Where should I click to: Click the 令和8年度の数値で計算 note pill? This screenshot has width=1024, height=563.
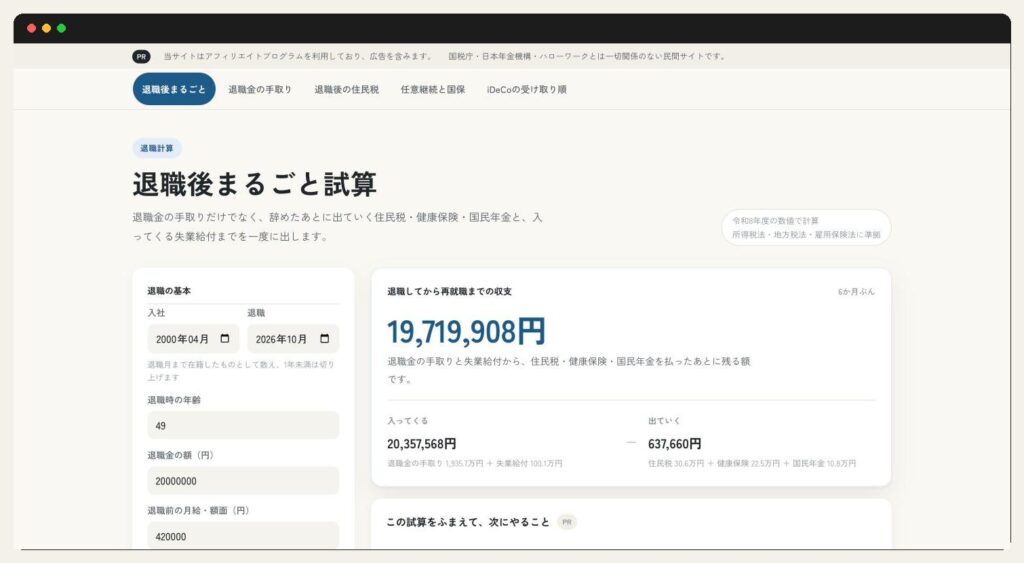tap(806, 227)
